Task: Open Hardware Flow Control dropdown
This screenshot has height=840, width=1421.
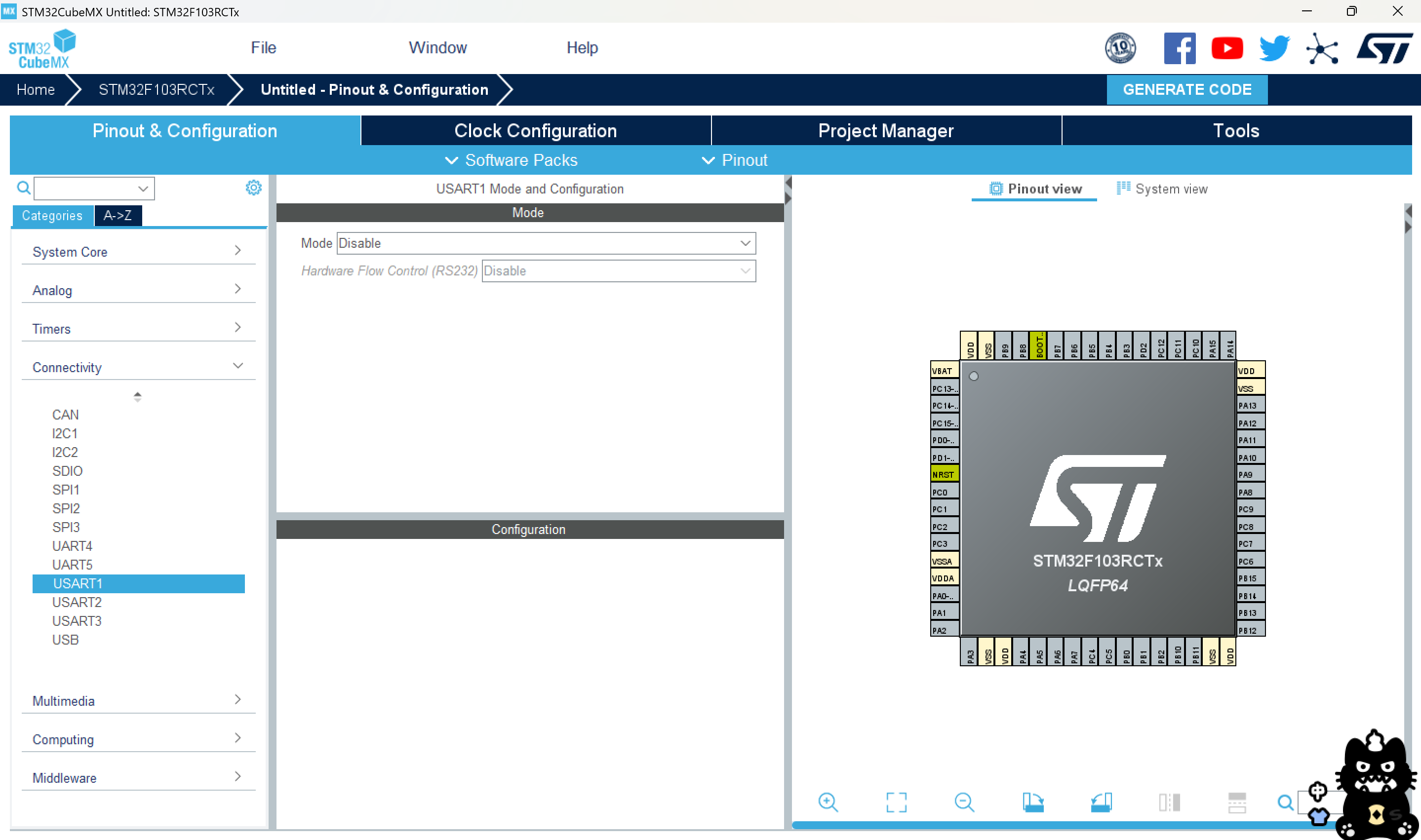Action: [619, 270]
